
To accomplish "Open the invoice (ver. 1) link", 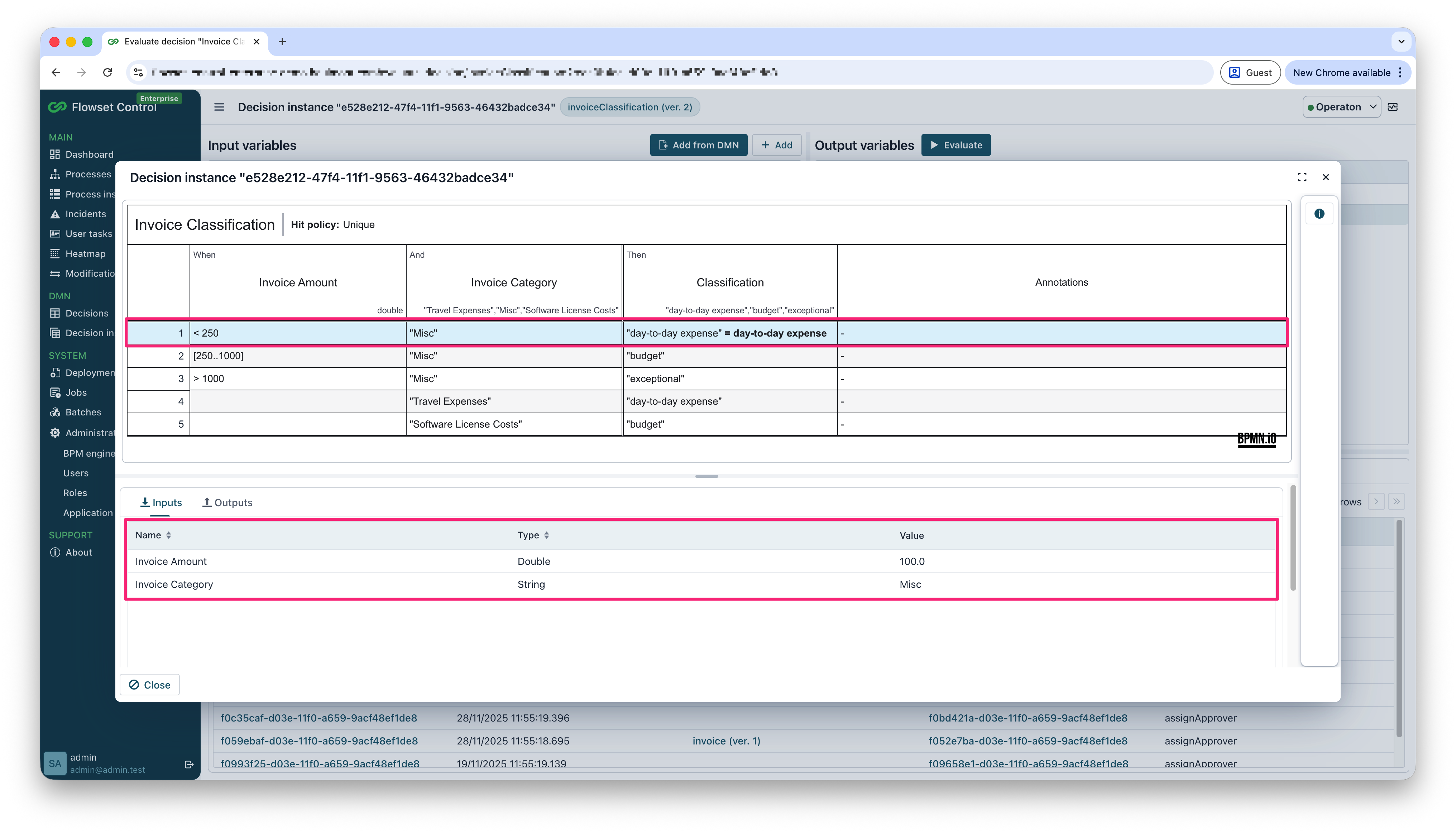I will [x=726, y=741].
